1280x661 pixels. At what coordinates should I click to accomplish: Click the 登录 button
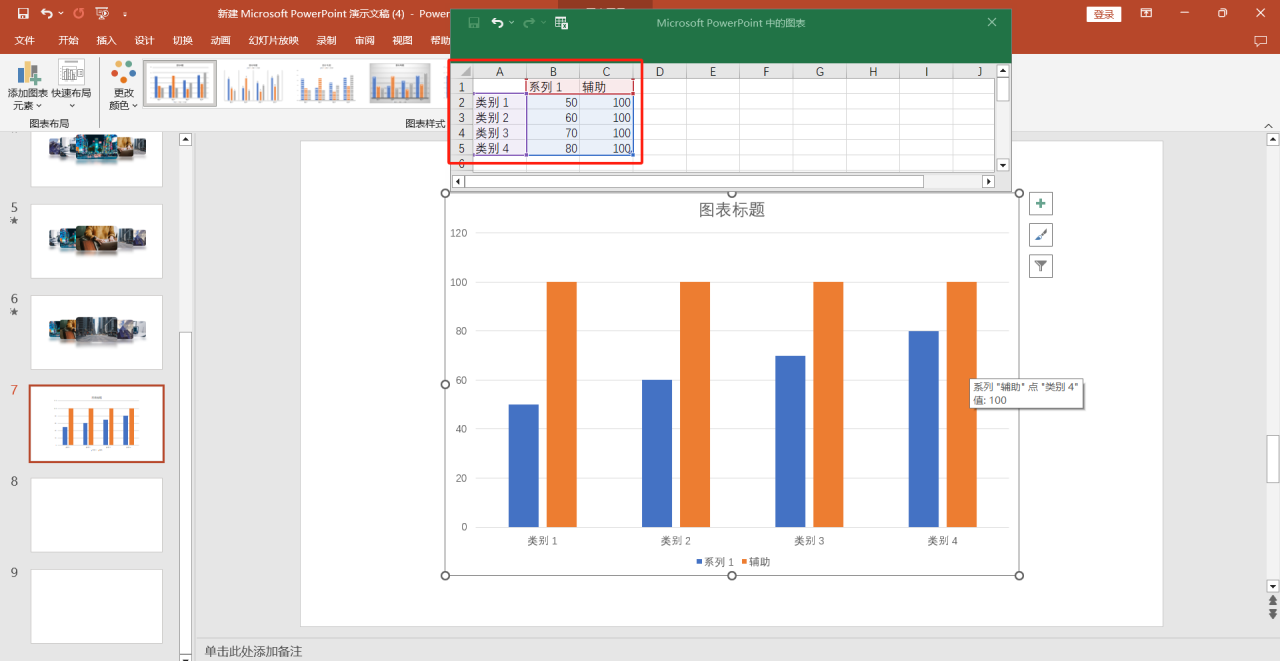point(1103,13)
